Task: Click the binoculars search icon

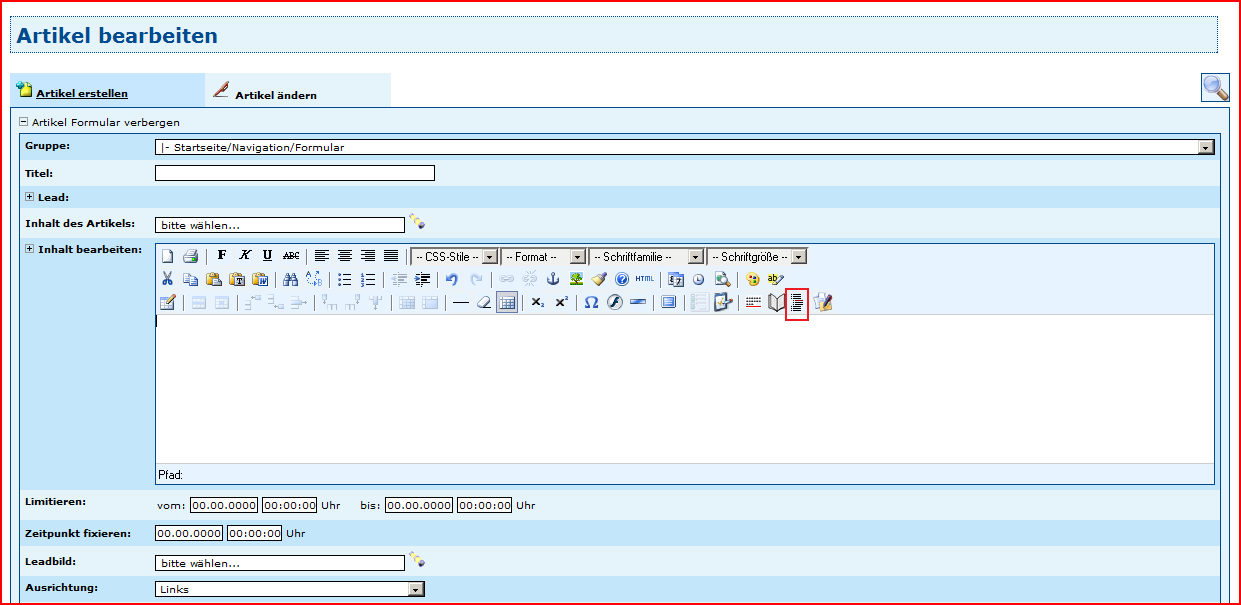Action: click(x=290, y=279)
